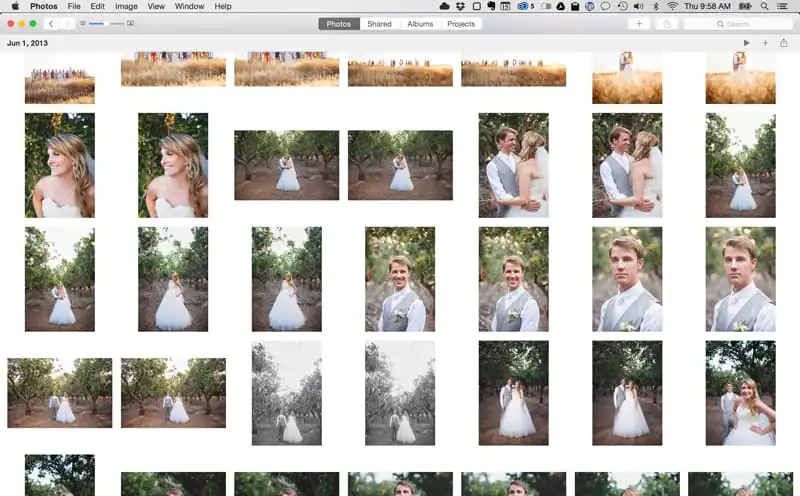Open the Help menu
The width and height of the screenshot is (800, 496).
[222, 6]
